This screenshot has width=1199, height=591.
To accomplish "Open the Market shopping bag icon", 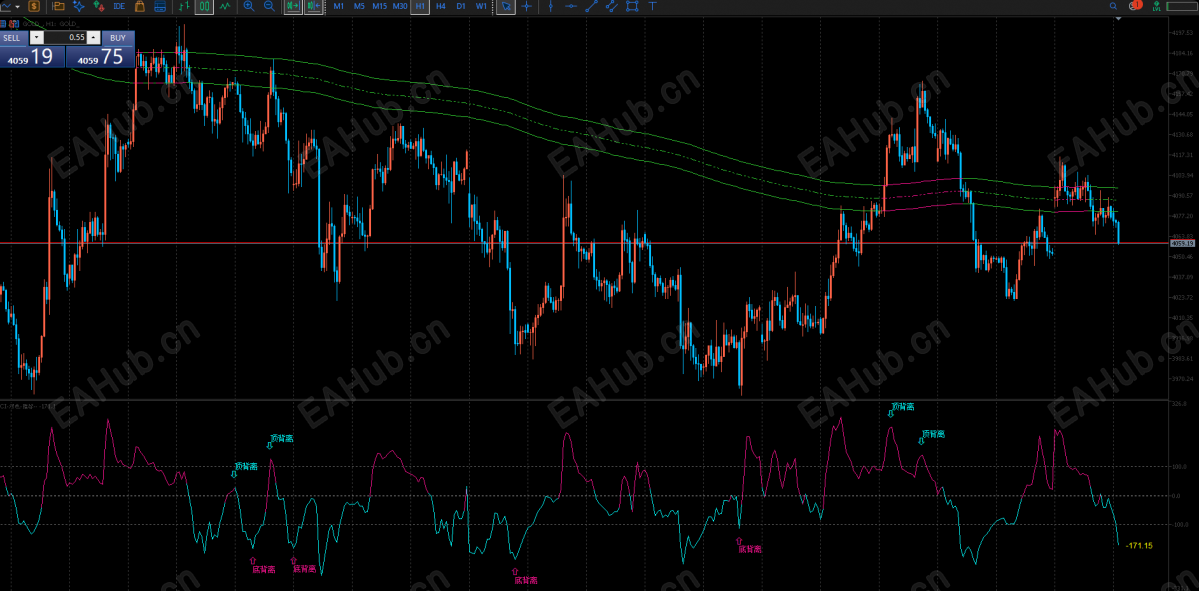I will point(139,6).
